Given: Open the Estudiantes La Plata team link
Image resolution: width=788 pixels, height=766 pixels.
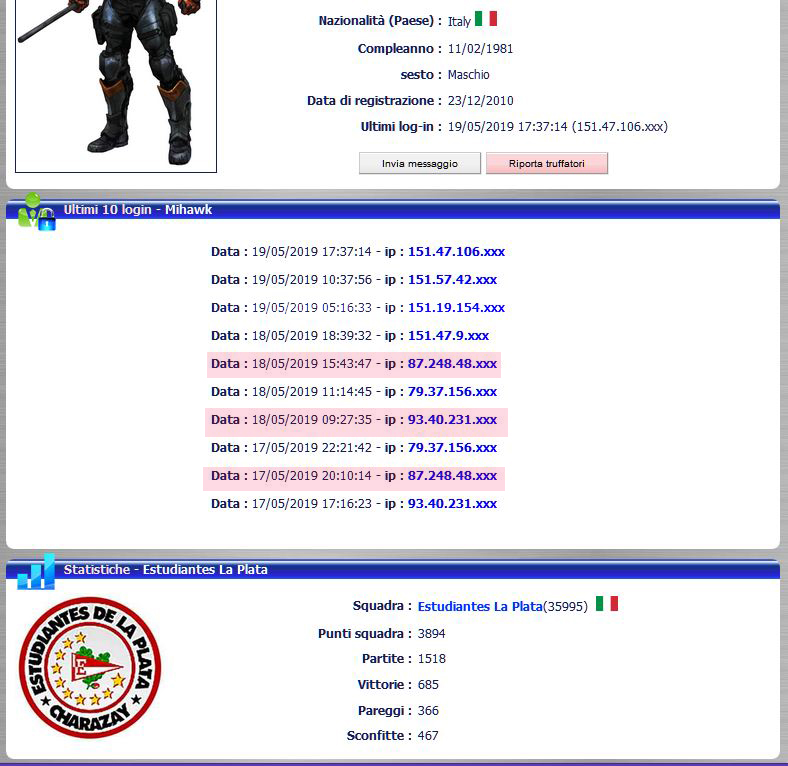Looking at the screenshot, I should (480, 606).
